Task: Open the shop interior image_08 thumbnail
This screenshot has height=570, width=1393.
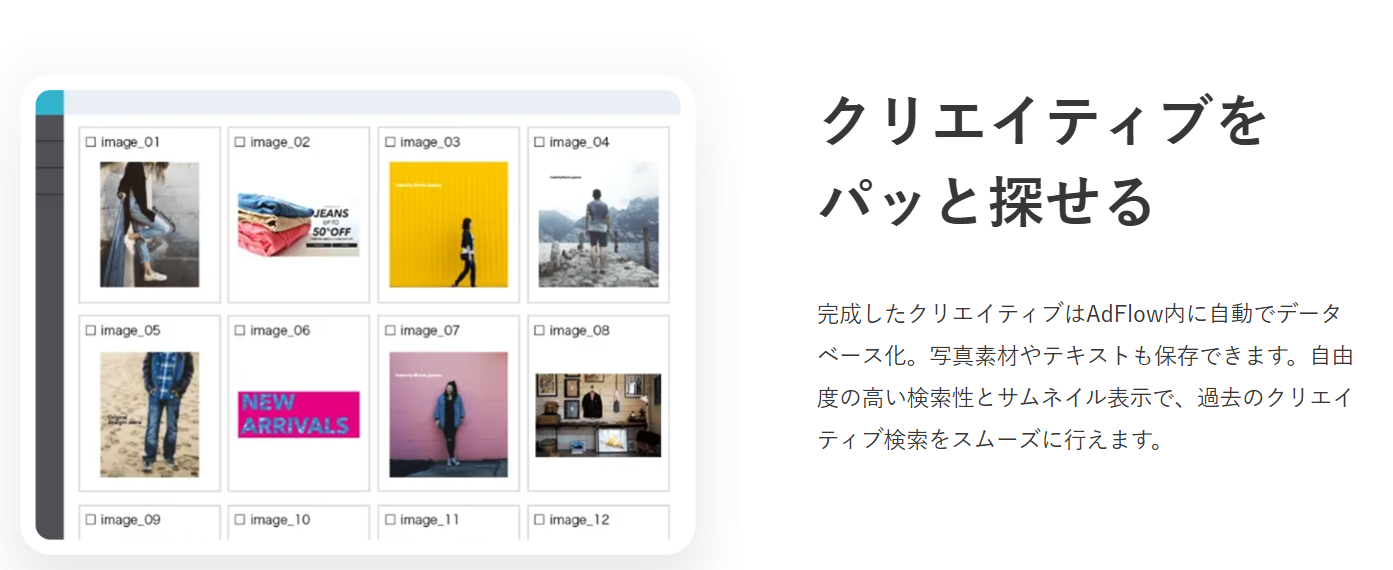Action: pos(598,415)
